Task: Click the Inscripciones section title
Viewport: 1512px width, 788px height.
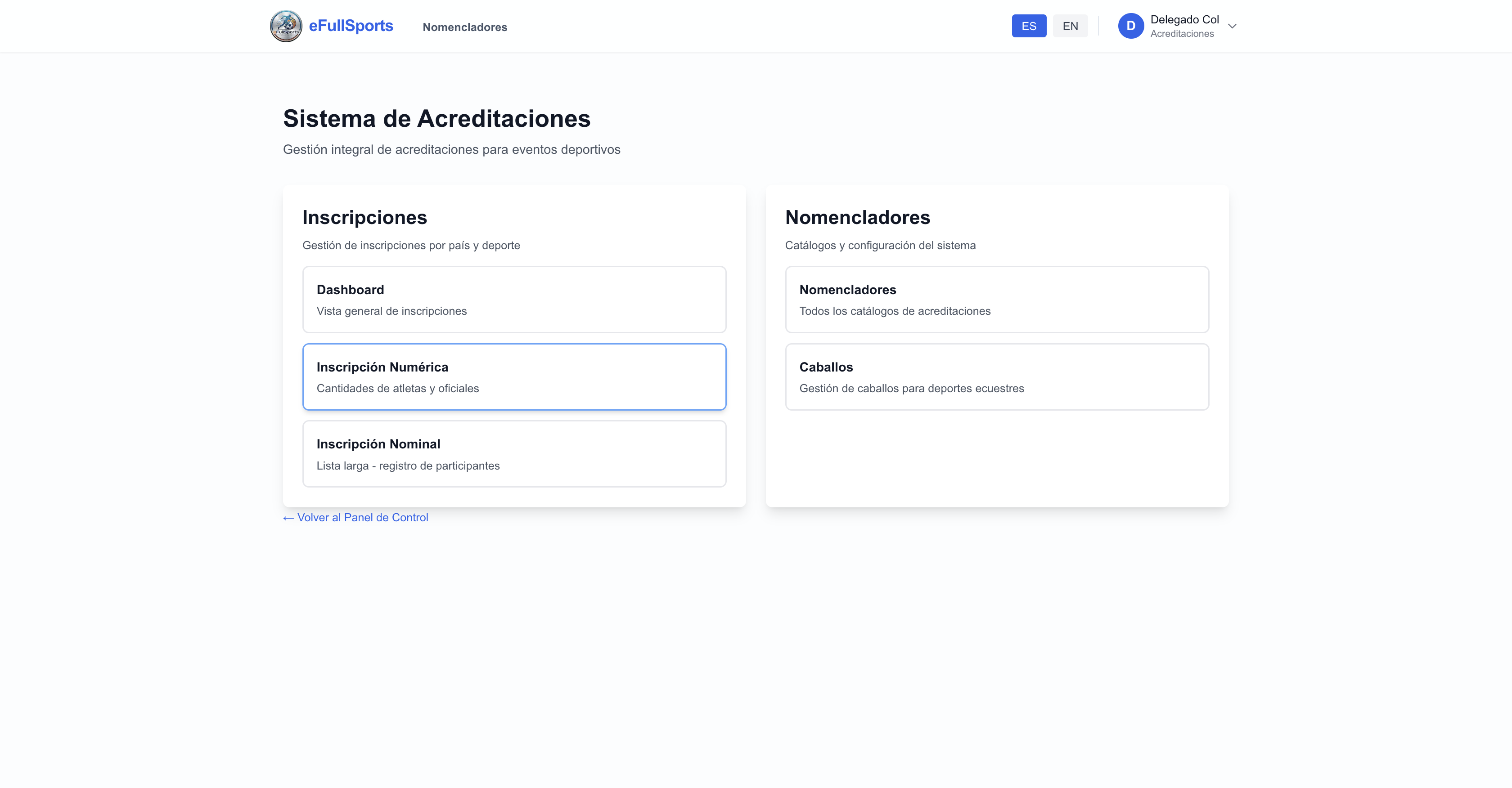Action: click(x=364, y=218)
